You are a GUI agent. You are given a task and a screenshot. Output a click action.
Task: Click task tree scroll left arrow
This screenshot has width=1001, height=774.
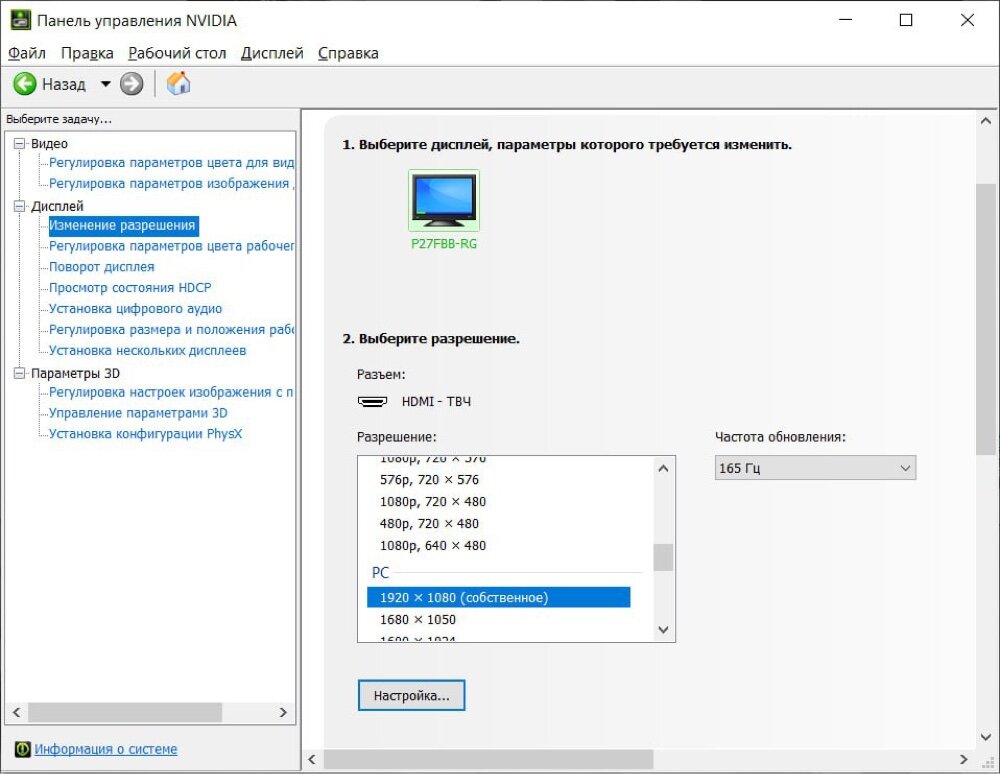coord(17,713)
